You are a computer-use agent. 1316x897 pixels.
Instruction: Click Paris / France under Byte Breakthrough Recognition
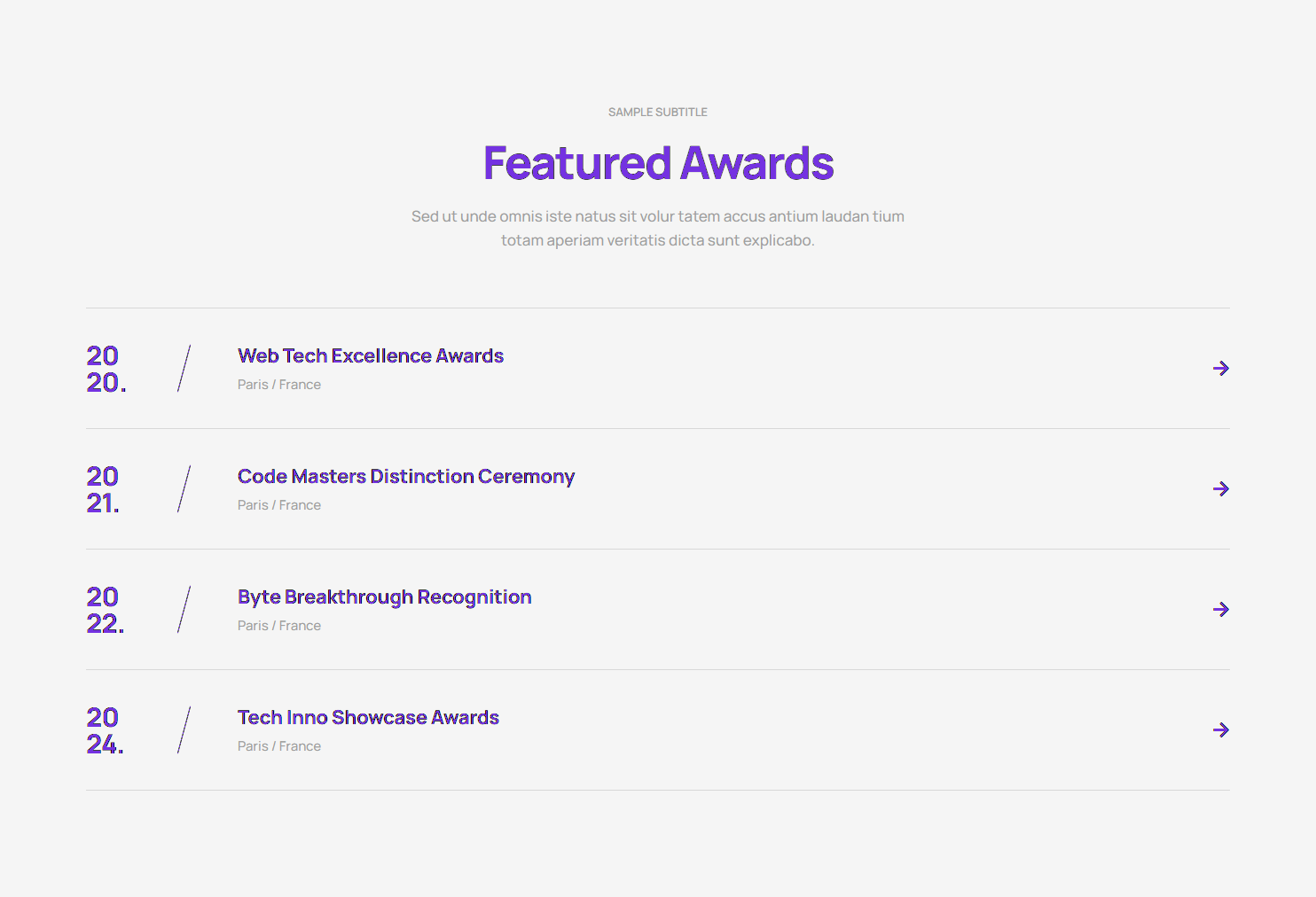pyautogui.click(x=278, y=626)
